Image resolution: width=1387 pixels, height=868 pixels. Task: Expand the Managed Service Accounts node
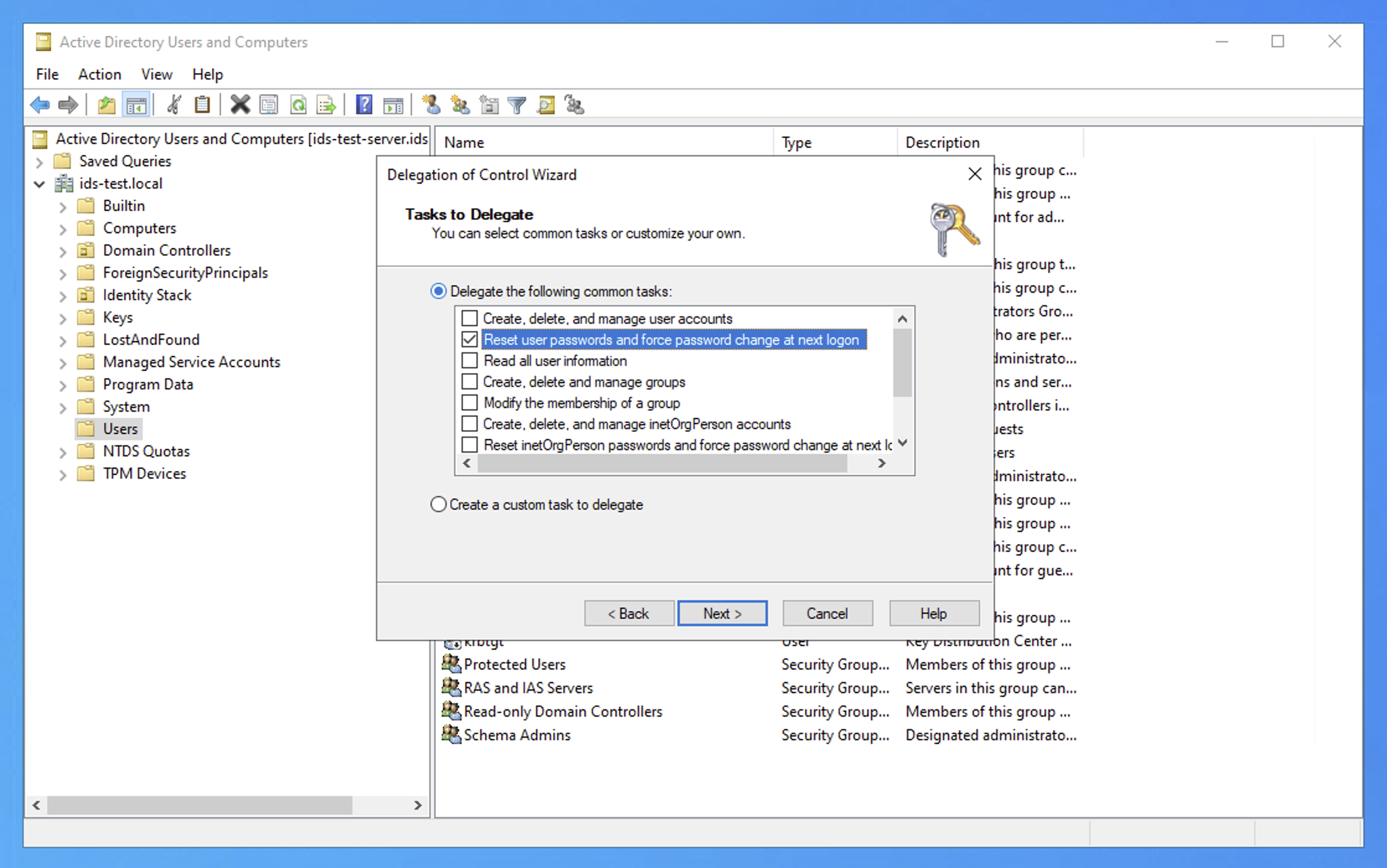click(x=63, y=363)
